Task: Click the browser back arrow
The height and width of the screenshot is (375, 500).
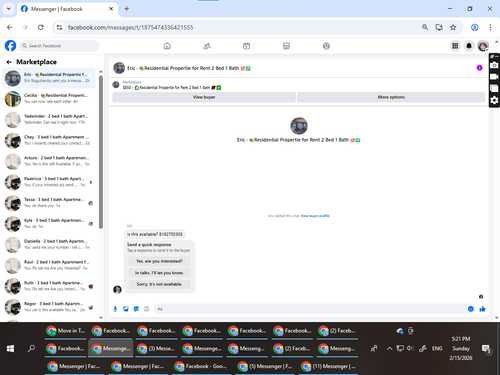Action: [x=10, y=27]
